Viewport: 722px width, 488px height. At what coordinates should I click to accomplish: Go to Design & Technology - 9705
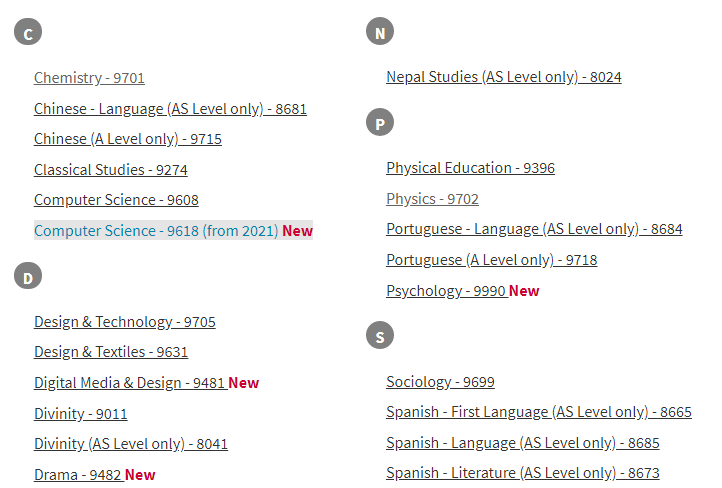coord(124,322)
